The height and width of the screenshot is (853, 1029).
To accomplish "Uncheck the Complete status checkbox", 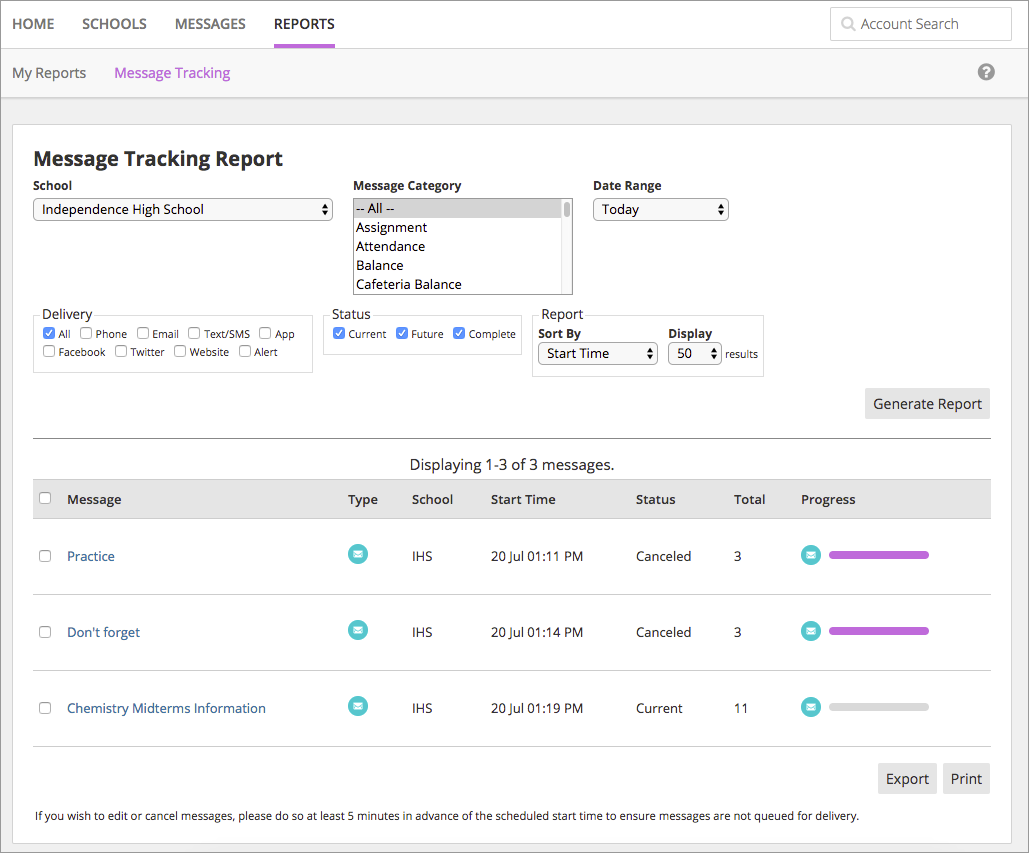I will [x=459, y=333].
